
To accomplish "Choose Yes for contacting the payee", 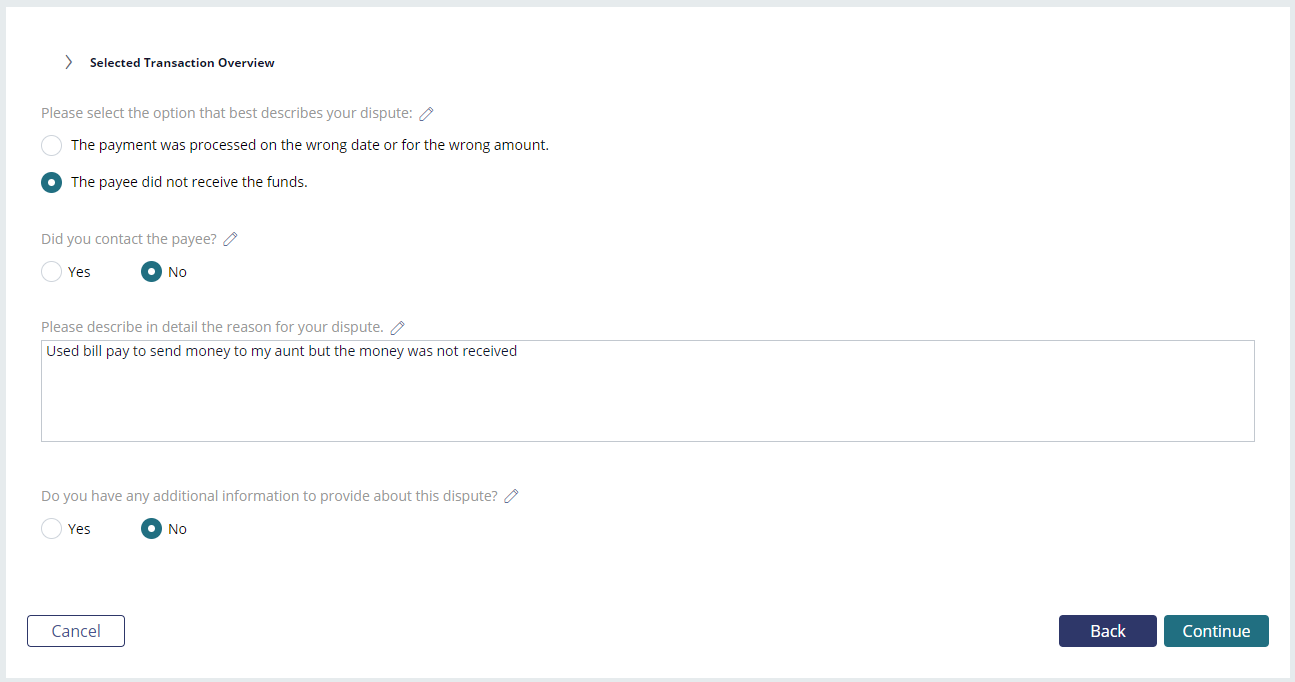I will pos(51,272).
